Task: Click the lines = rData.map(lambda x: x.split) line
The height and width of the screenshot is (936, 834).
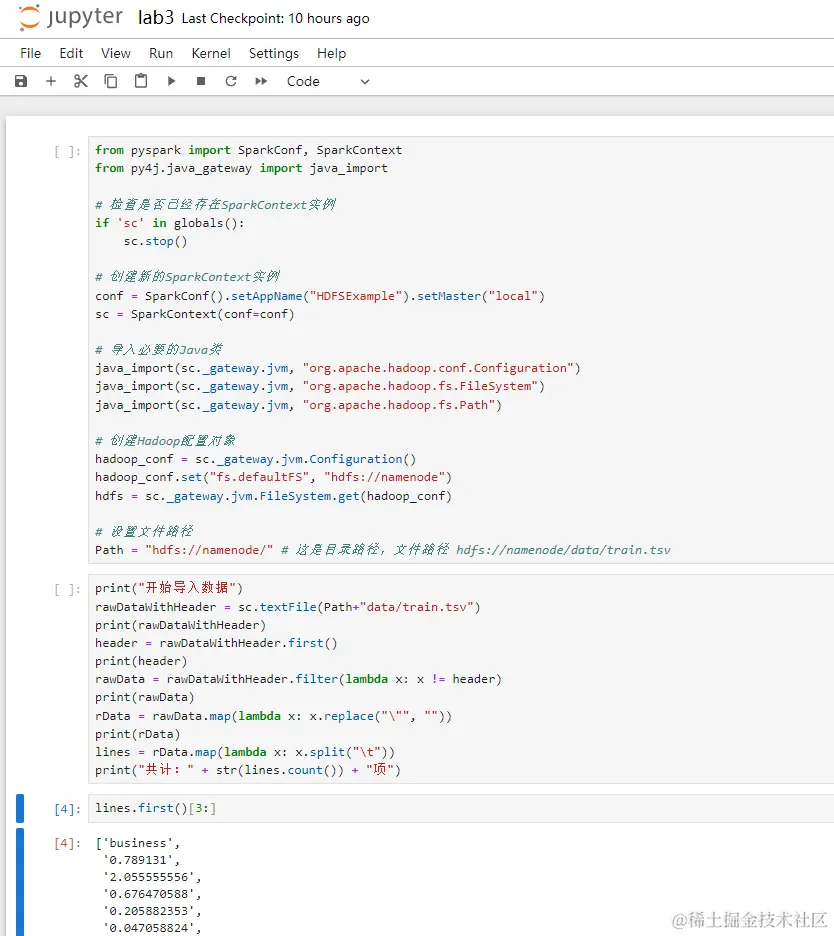Action: [x=245, y=752]
